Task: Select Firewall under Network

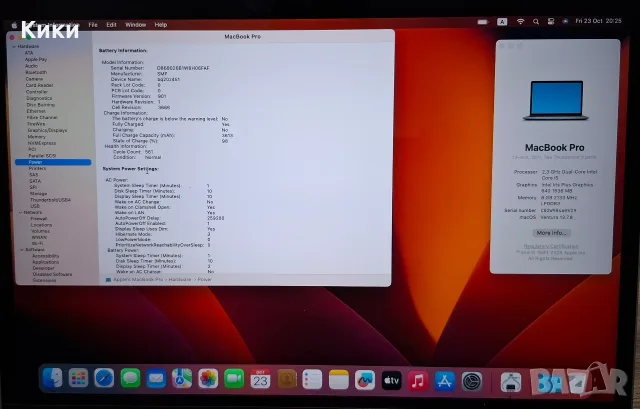Action: (x=39, y=219)
